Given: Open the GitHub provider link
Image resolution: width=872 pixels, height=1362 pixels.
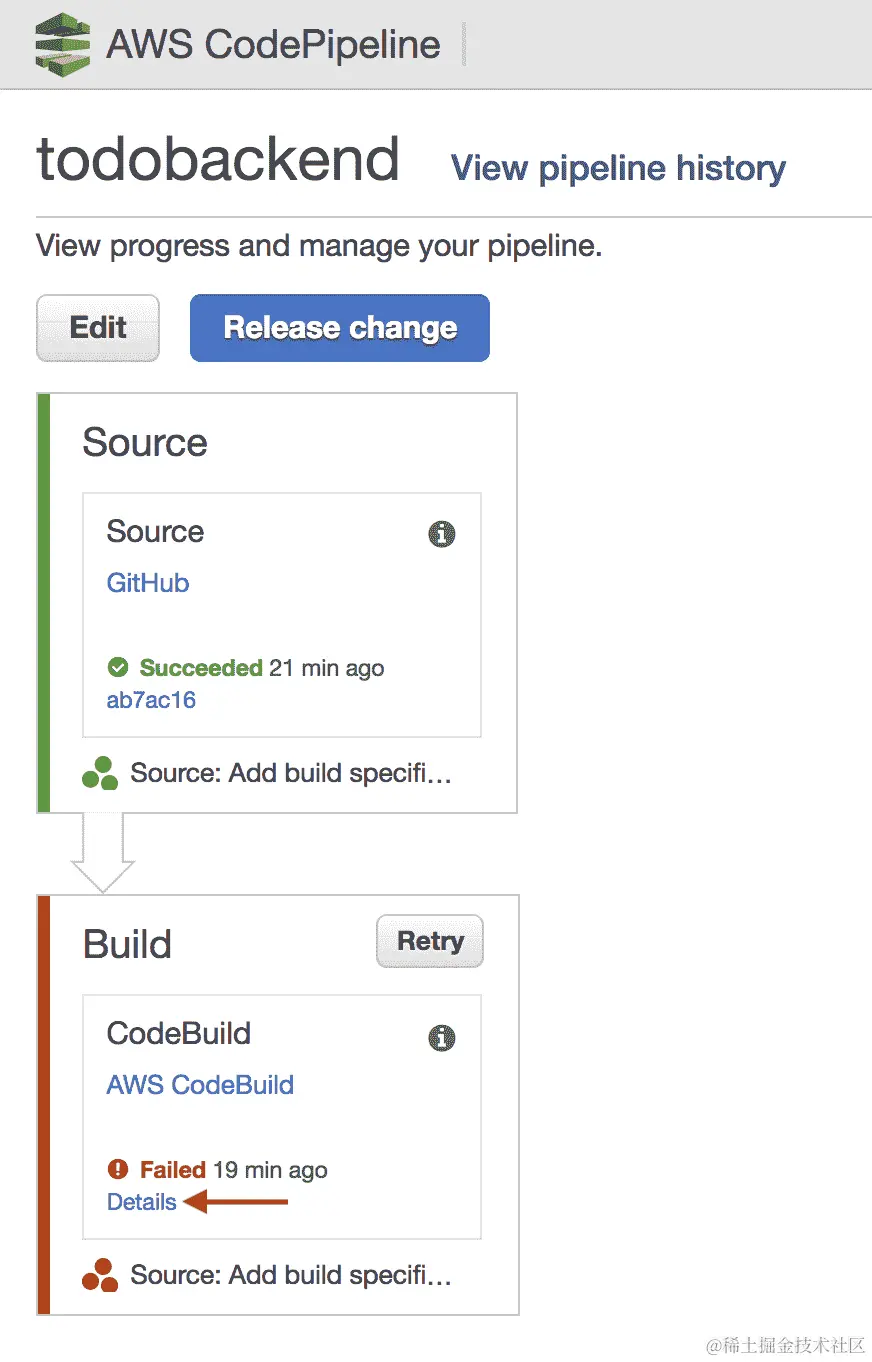Looking at the screenshot, I should [x=148, y=583].
